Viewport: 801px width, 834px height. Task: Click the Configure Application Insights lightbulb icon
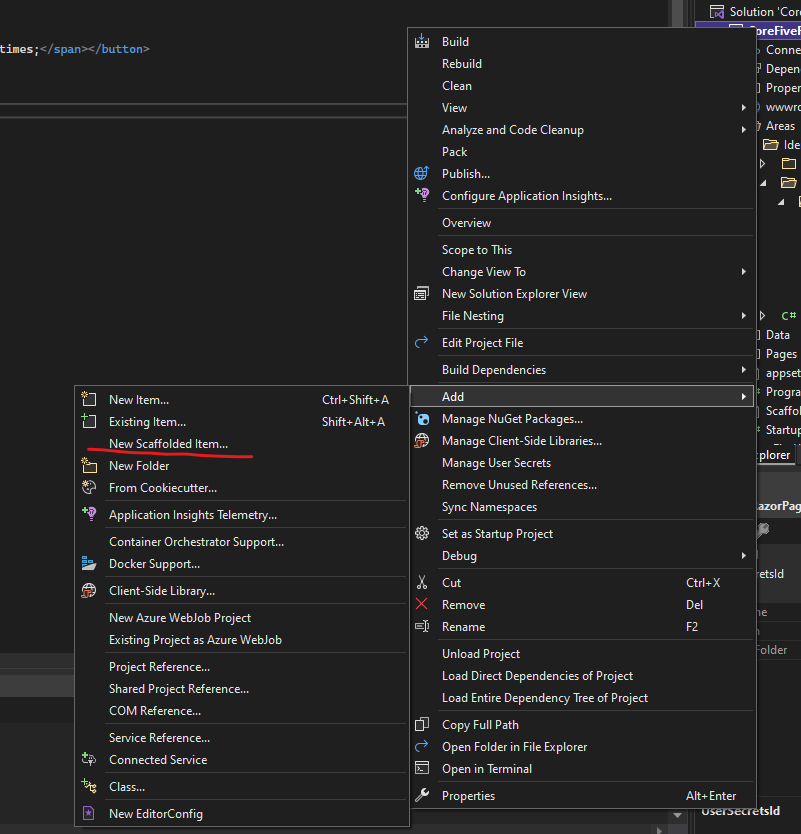422,195
